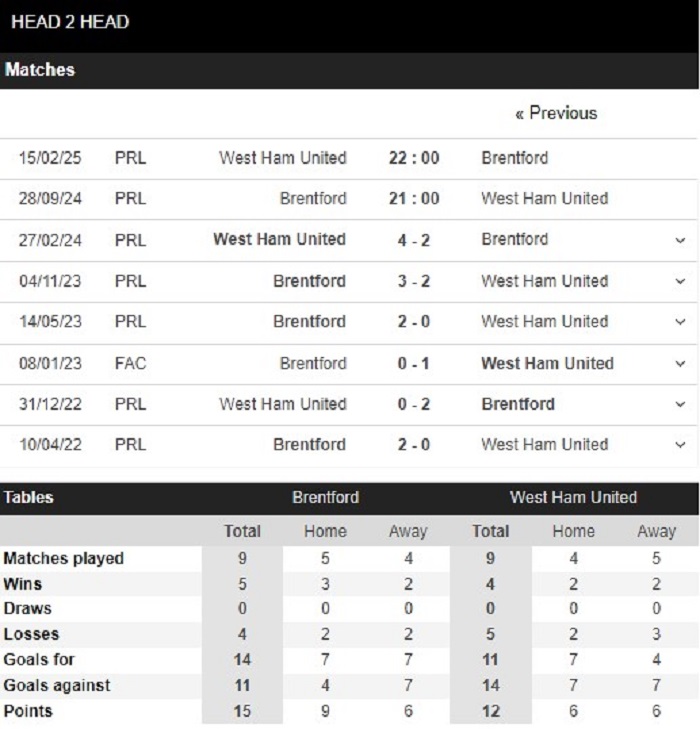Click the « Previous link
The width and height of the screenshot is (700, 729).
click(x=555, y=113)
